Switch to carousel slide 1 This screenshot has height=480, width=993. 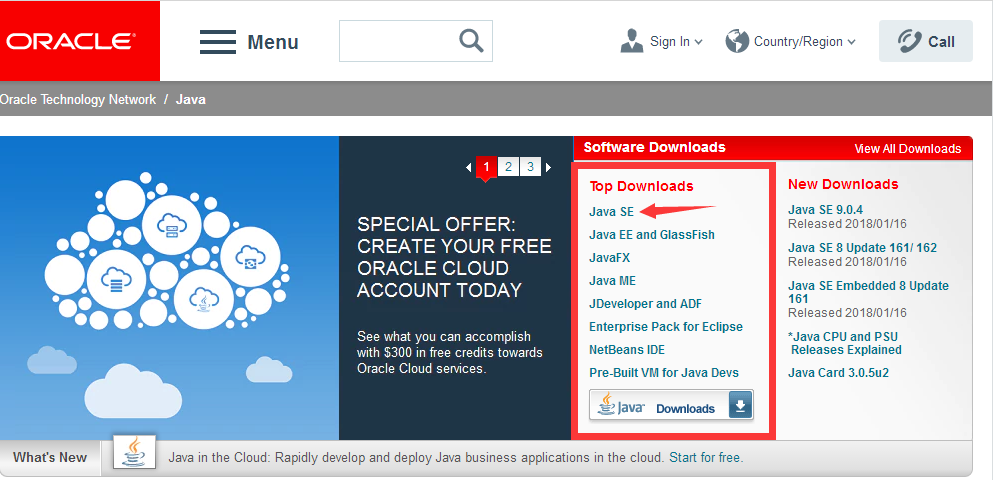point(486,168)
